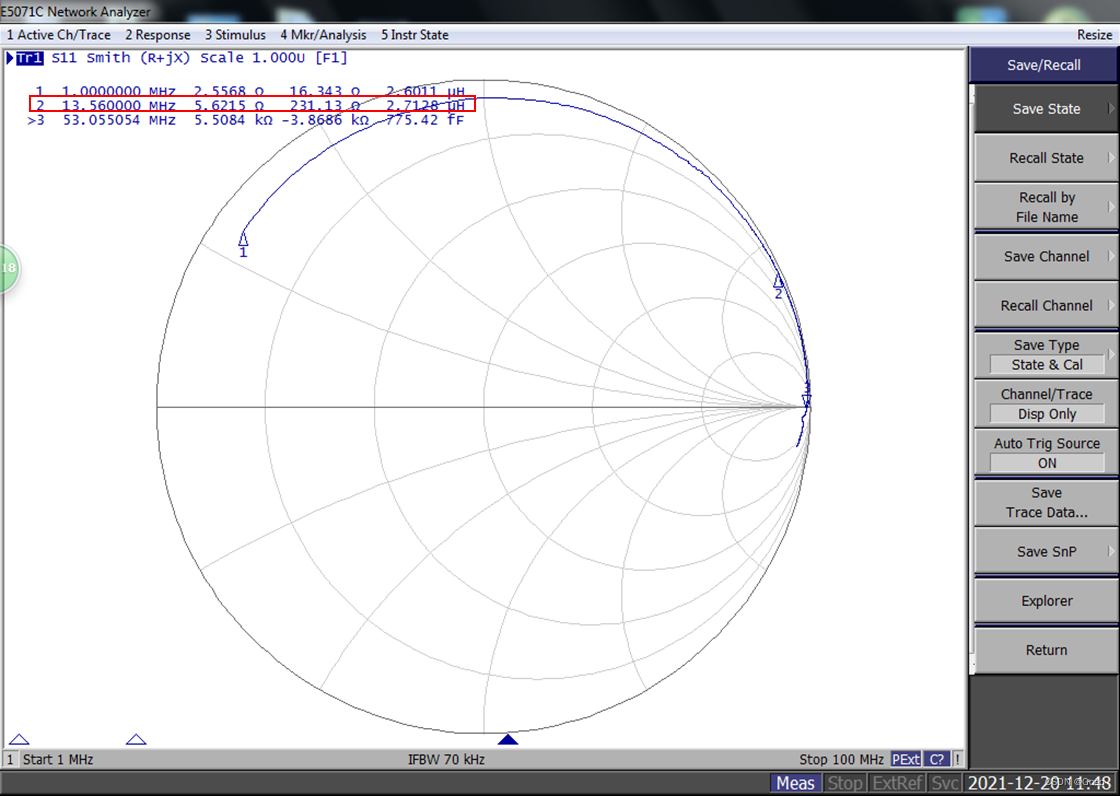This screenshot has height=796, width=1120.
Task: Expand the Recall by File Name submenu
Action: 1046,207
